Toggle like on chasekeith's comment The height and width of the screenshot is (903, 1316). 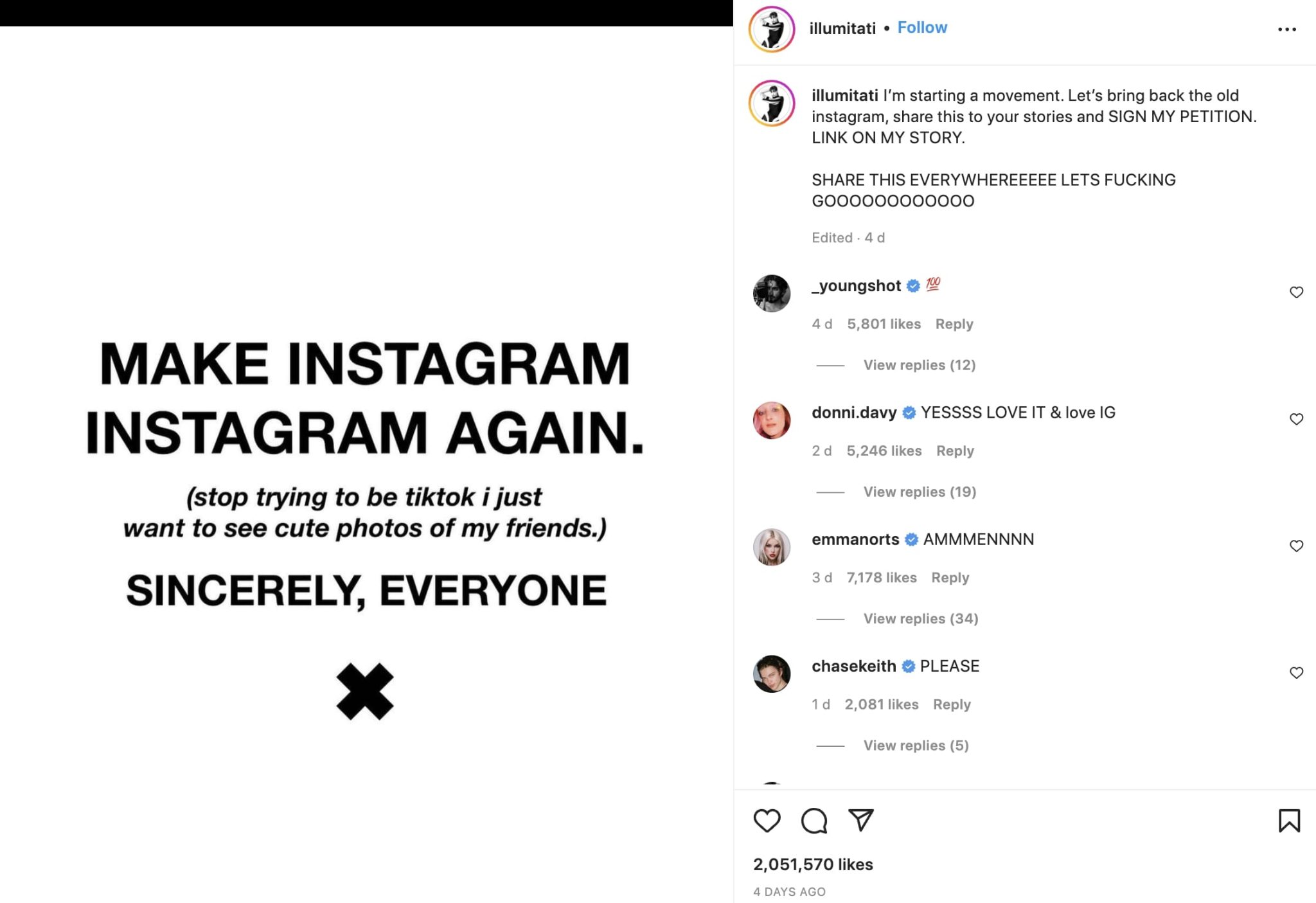1296,673
